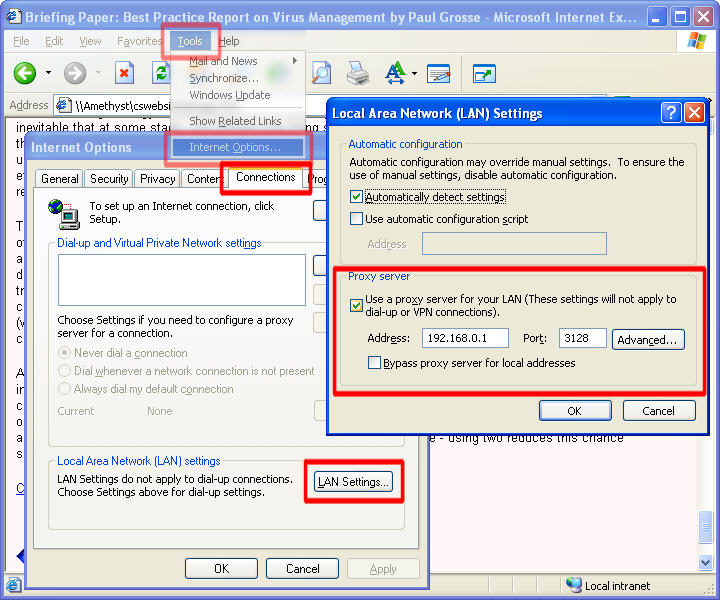This screenshot has width=720, height=600.
Task: Click IE page icon in status bar
Action: [13, 585]
